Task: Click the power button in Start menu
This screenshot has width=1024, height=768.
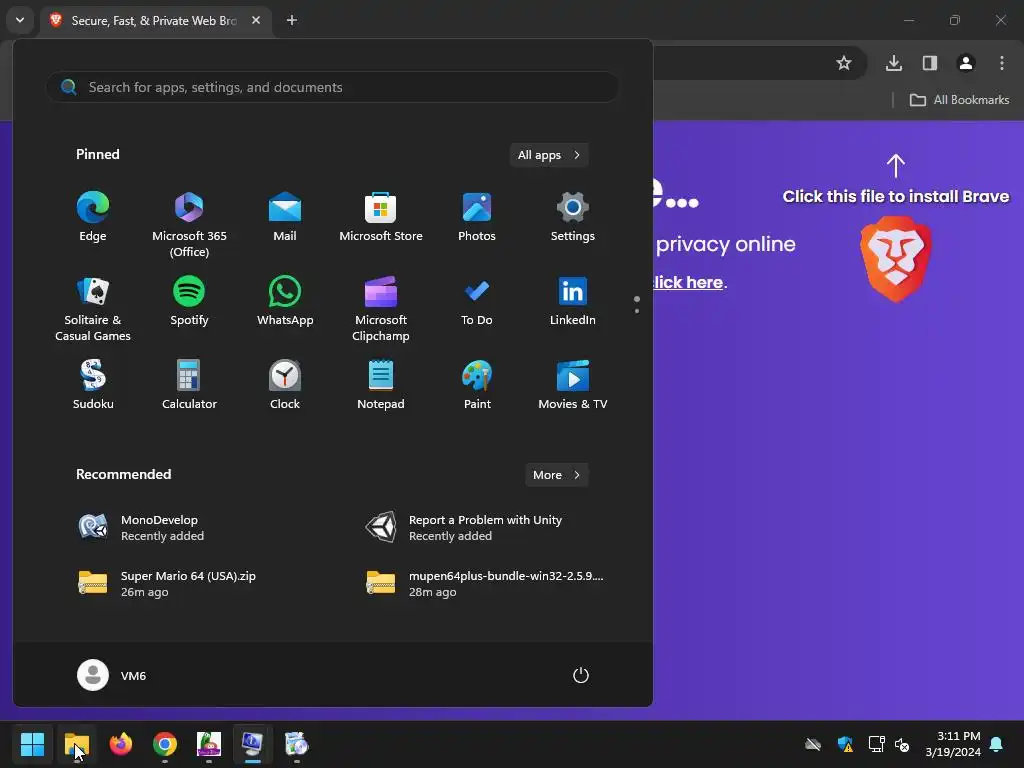Action: [x=581, y=675]
